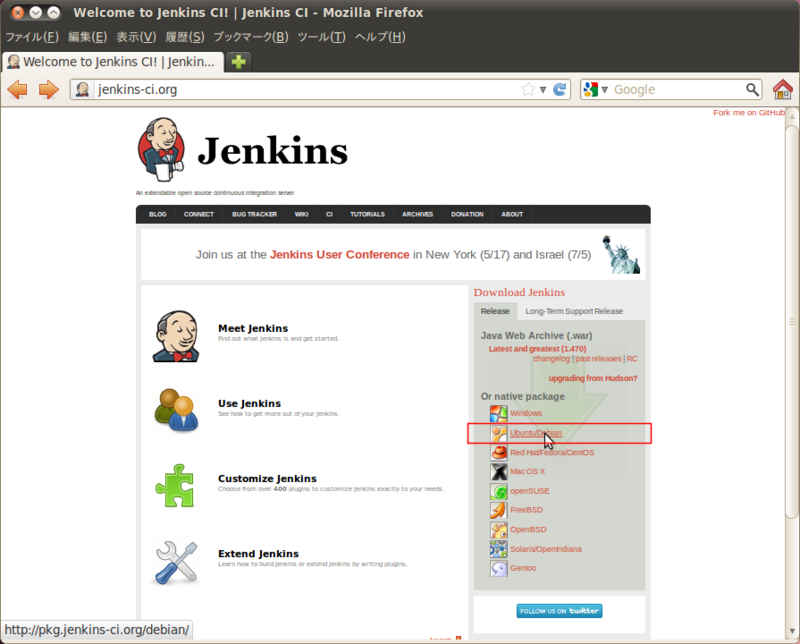The width and height of the screenshot is (800, 644).
Task: Click the Ubuntu/Debian package icon
Action: (498, 433)
